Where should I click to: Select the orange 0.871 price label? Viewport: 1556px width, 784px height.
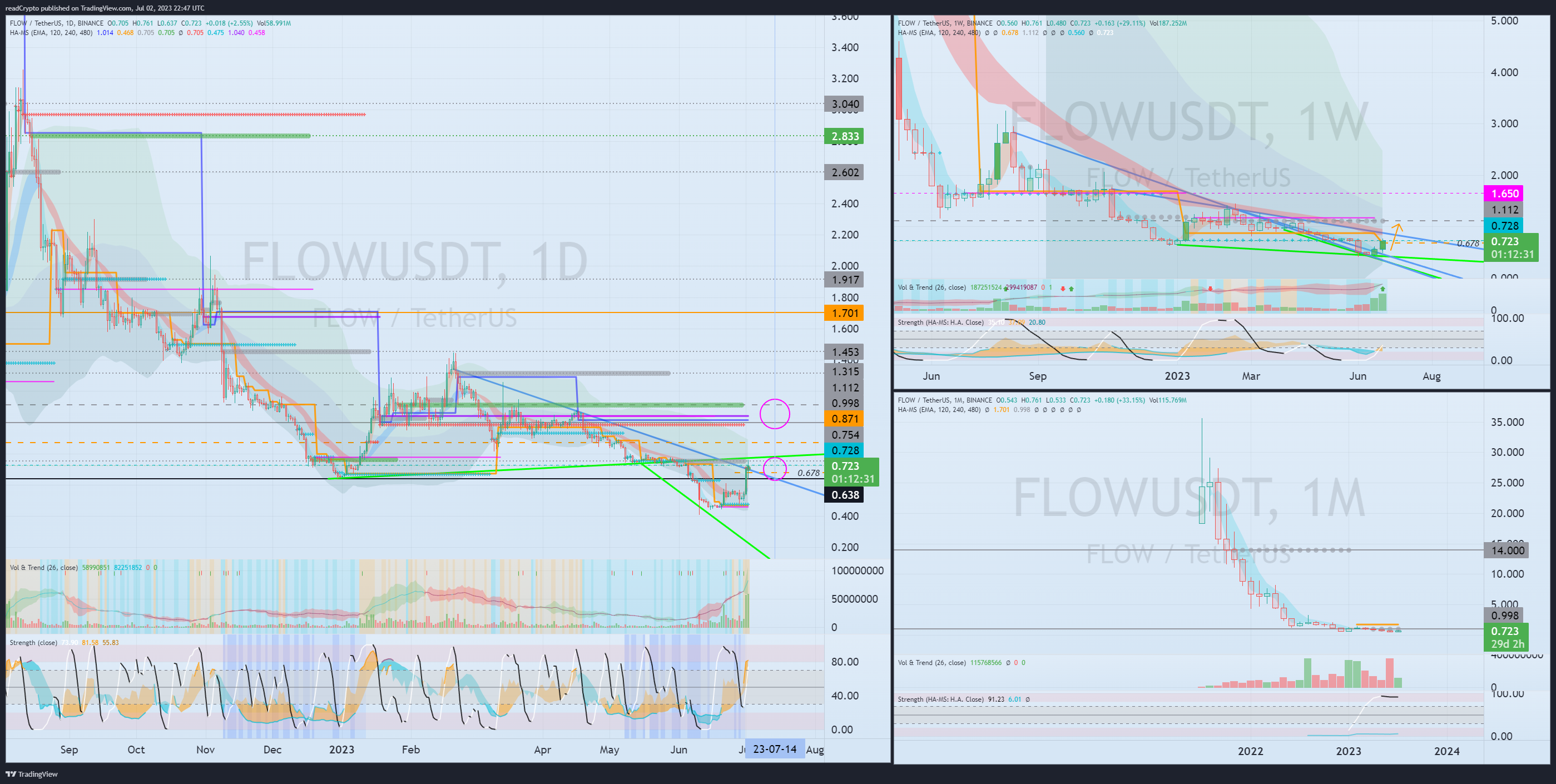(844, 419)
